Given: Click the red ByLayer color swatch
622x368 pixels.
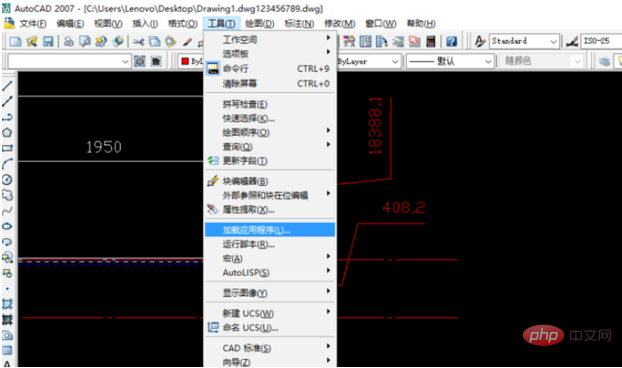Looking at the screenshot, I should [x=185, y=61].
